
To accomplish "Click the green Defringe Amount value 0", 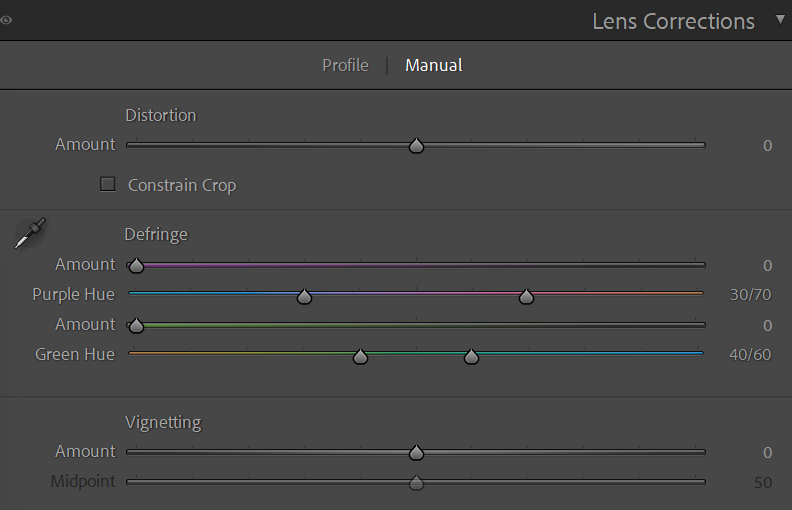I will (x=767, y=326).
